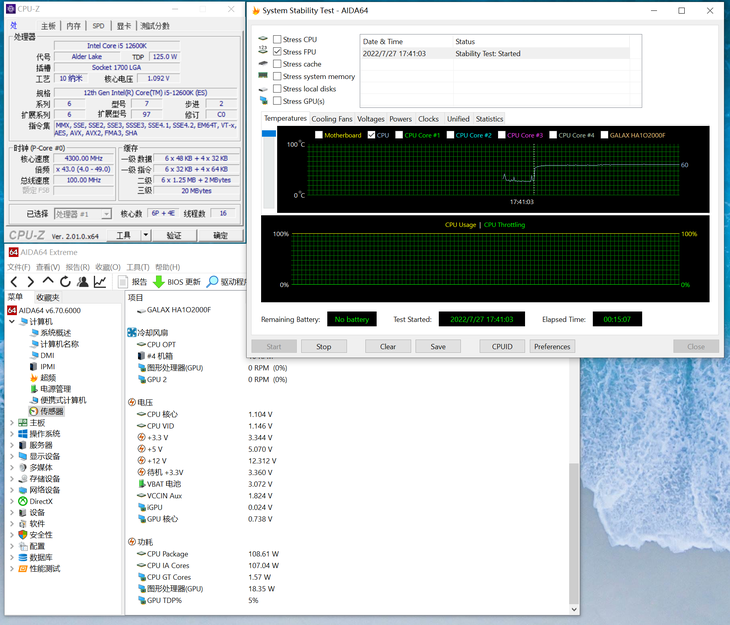Click the BIOS 更新 green arrow icon

(159, 282)
